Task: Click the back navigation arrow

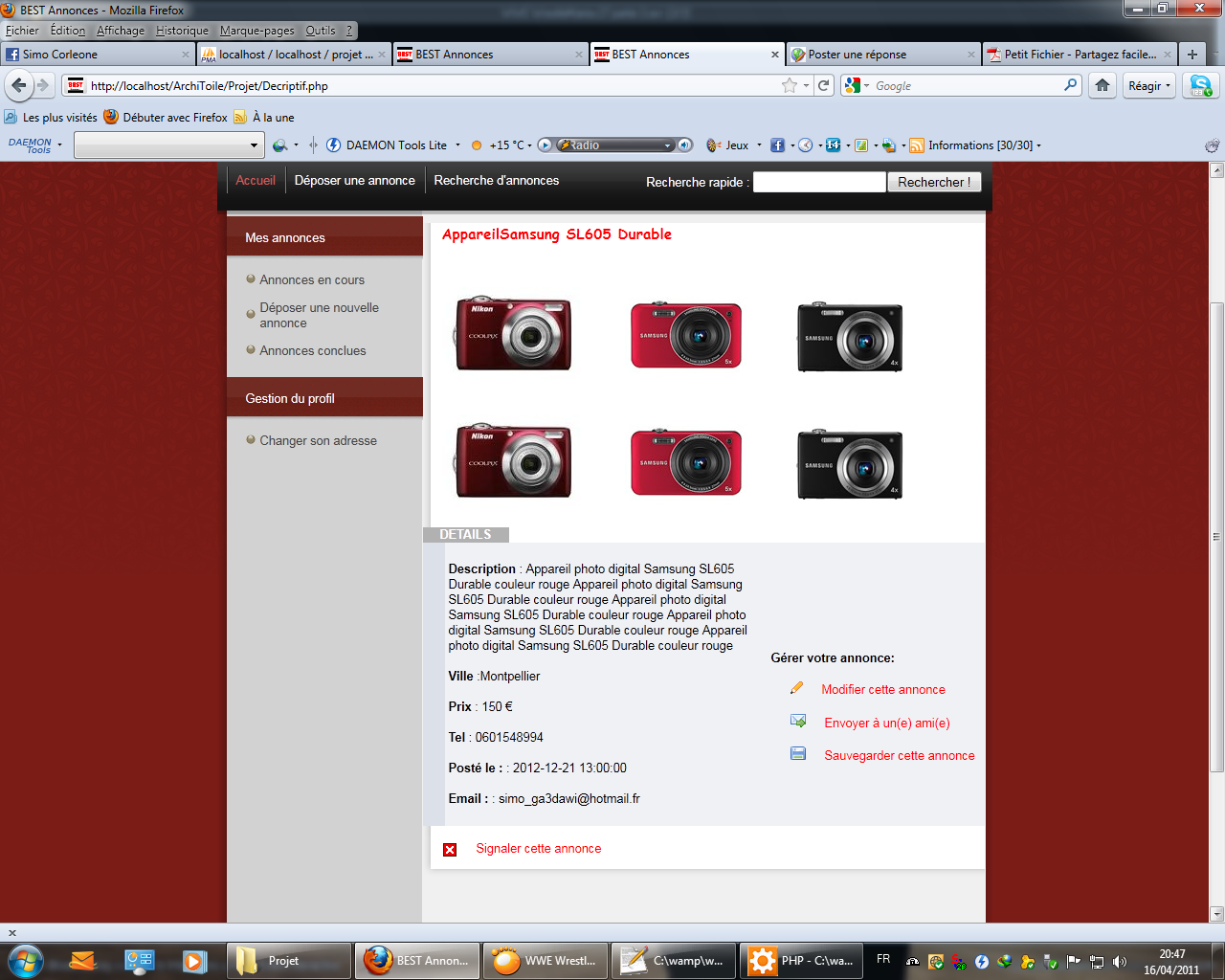Action: coord(18,85)
